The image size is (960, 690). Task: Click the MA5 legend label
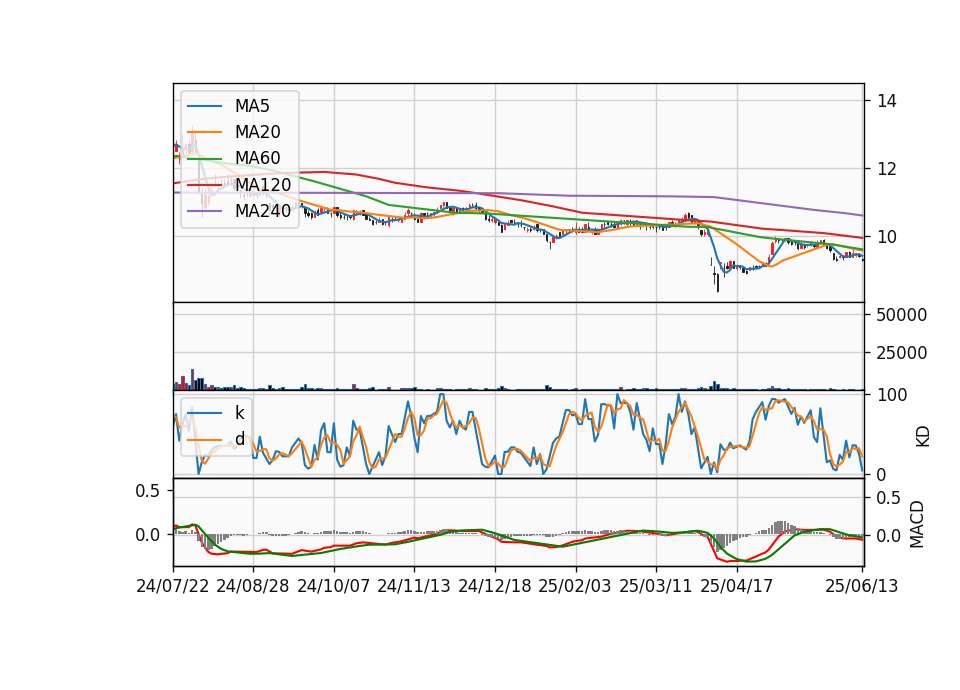[252, 106]
